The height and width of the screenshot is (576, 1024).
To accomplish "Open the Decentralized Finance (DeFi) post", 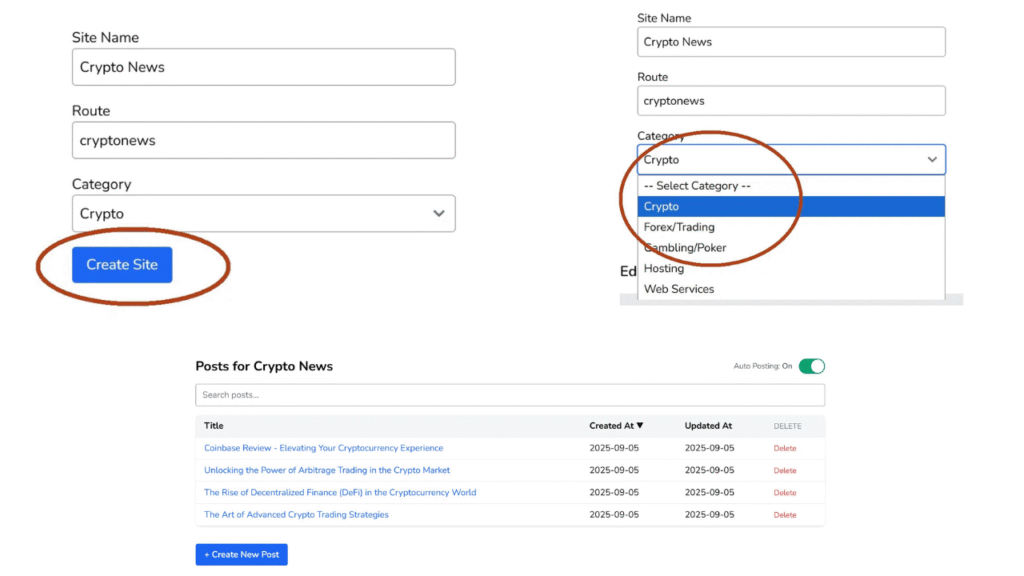I will 340,492.
